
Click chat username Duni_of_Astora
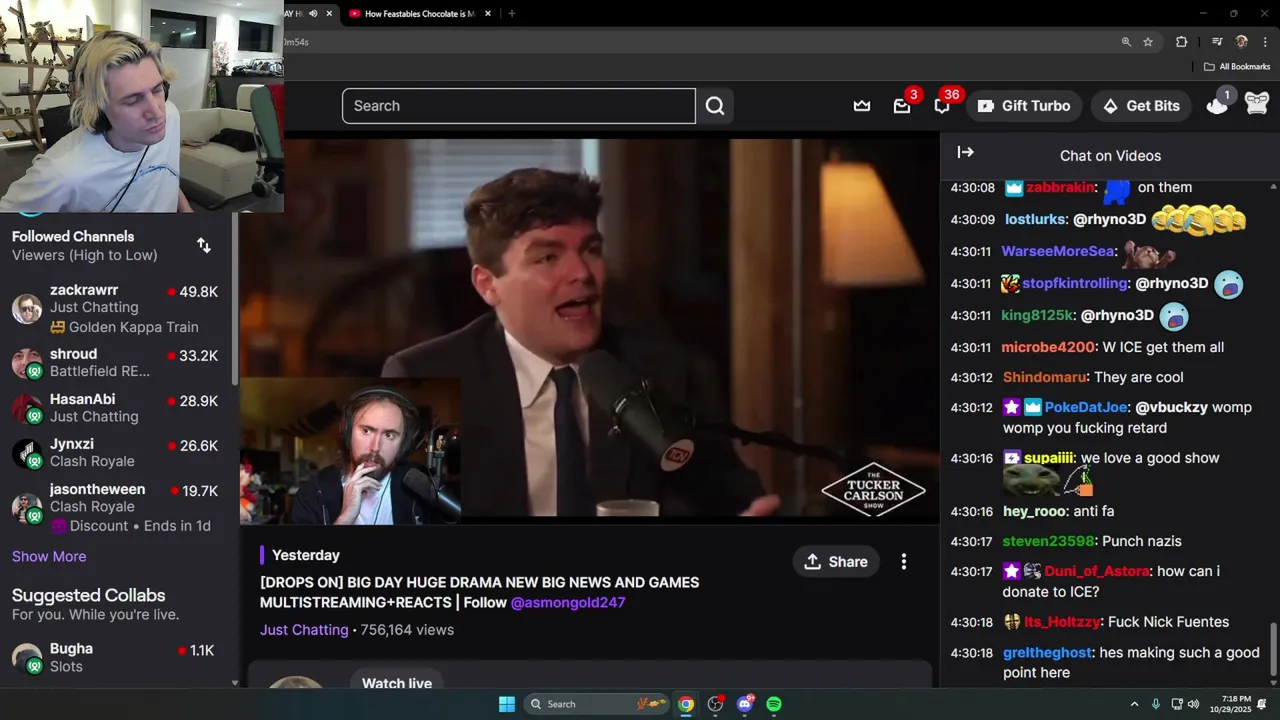point(1097,572)
